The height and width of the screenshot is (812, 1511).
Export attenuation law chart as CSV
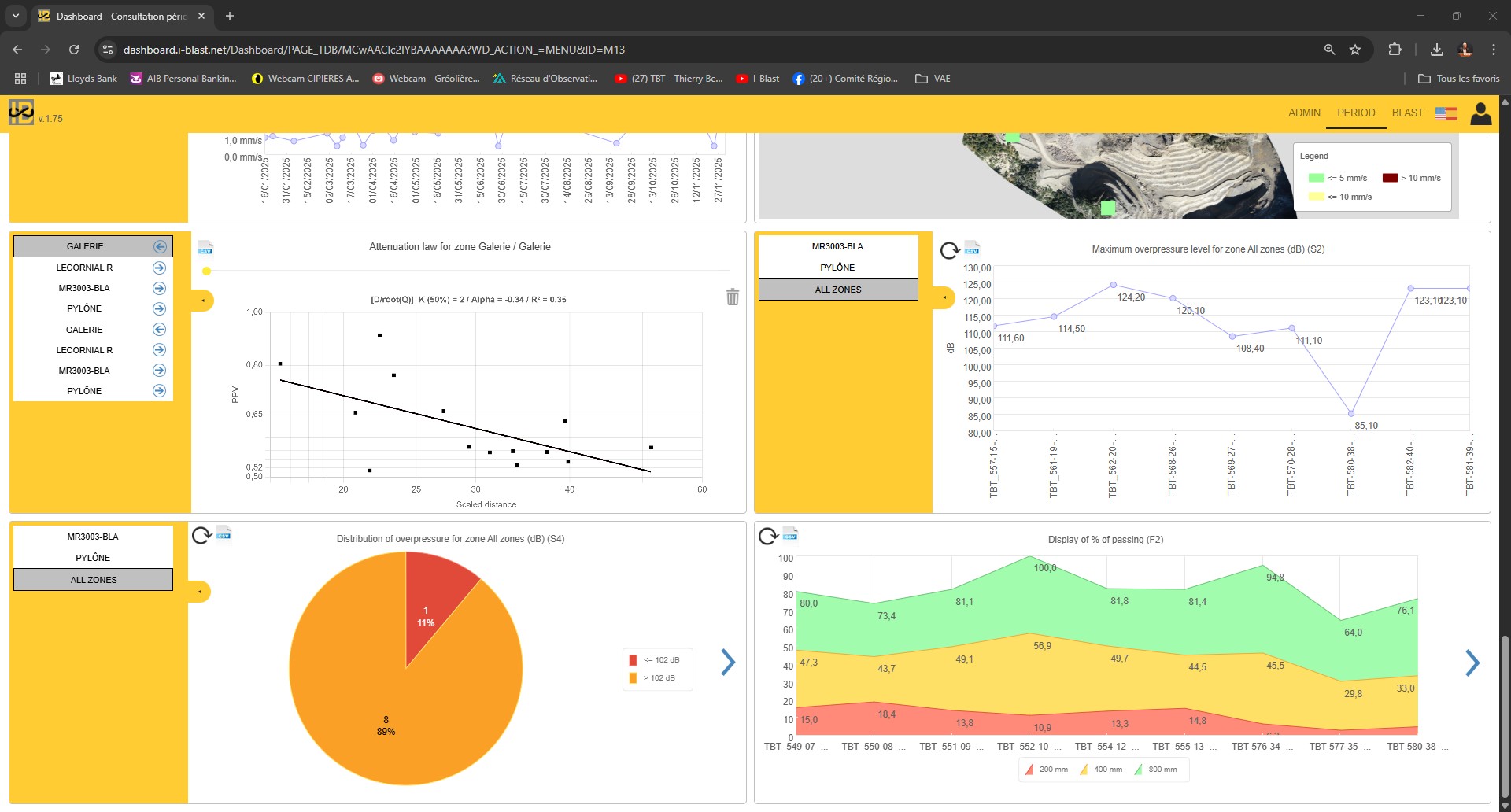tap(205, 247)
